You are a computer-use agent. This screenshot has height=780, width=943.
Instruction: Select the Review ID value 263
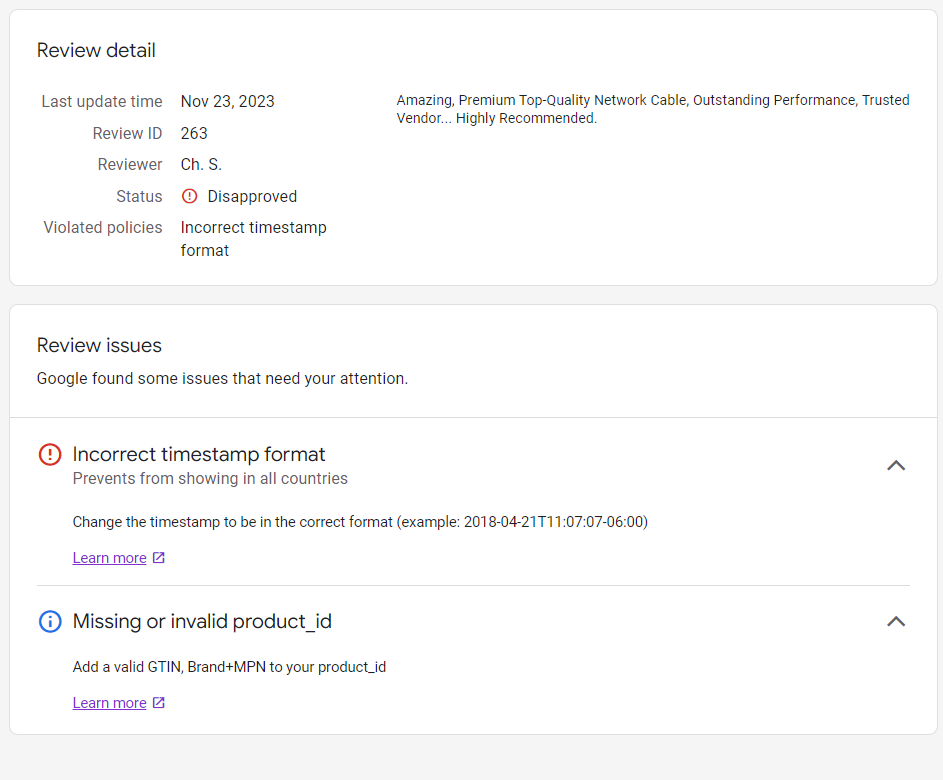point(194,133)
